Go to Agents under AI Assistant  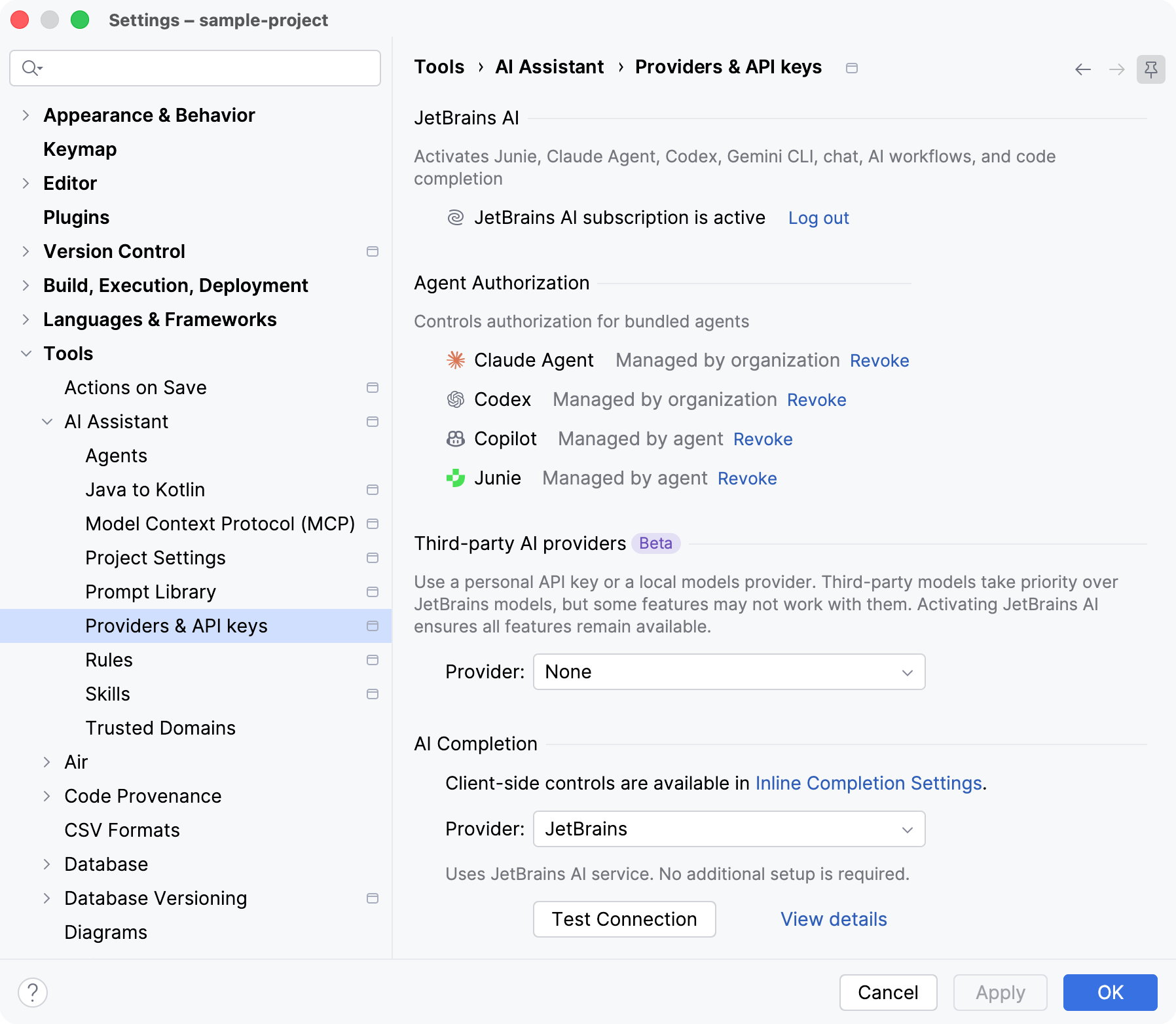click(117, 456)
